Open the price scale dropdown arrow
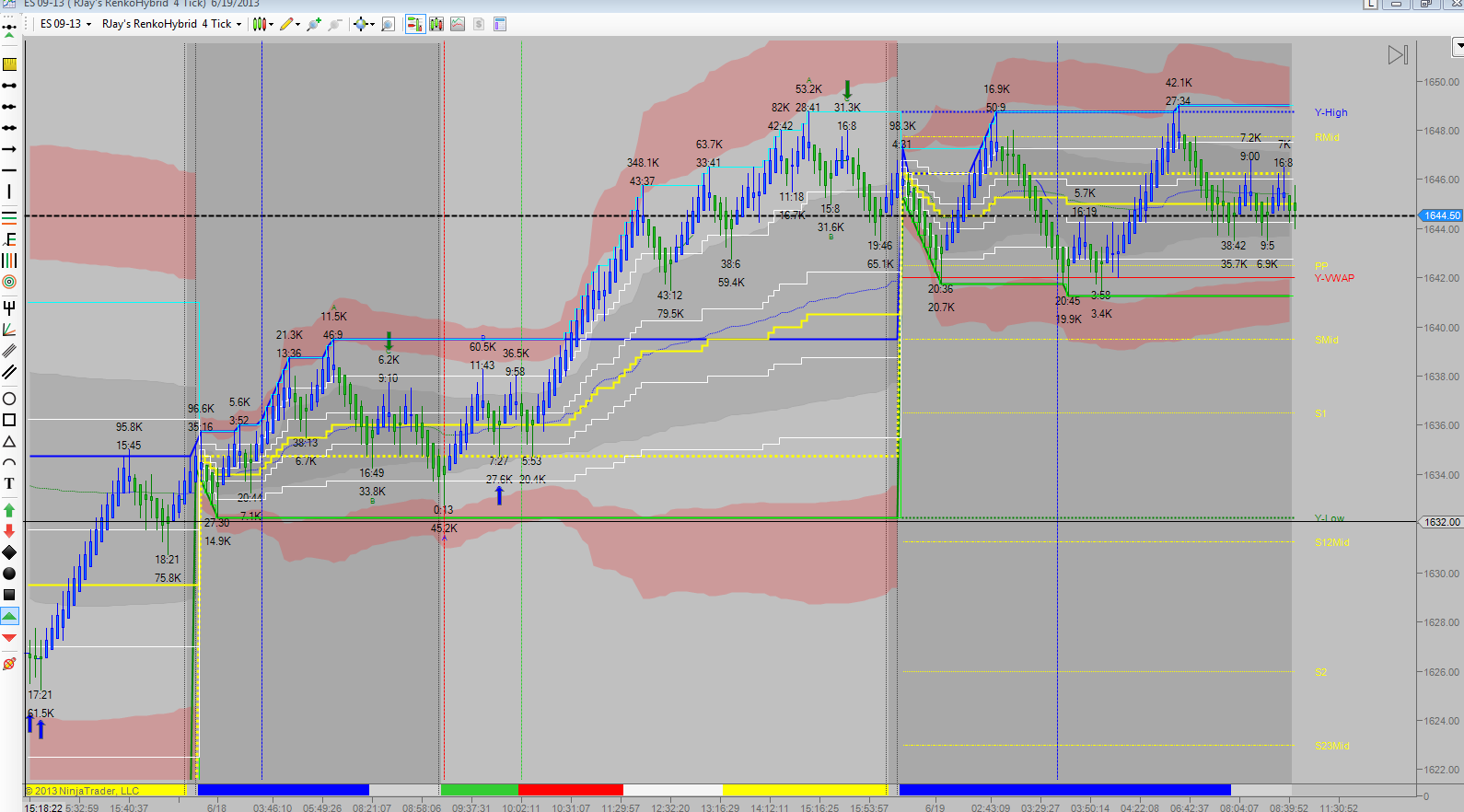The height and width of the screenshot is (812, 1464). 1458,45
